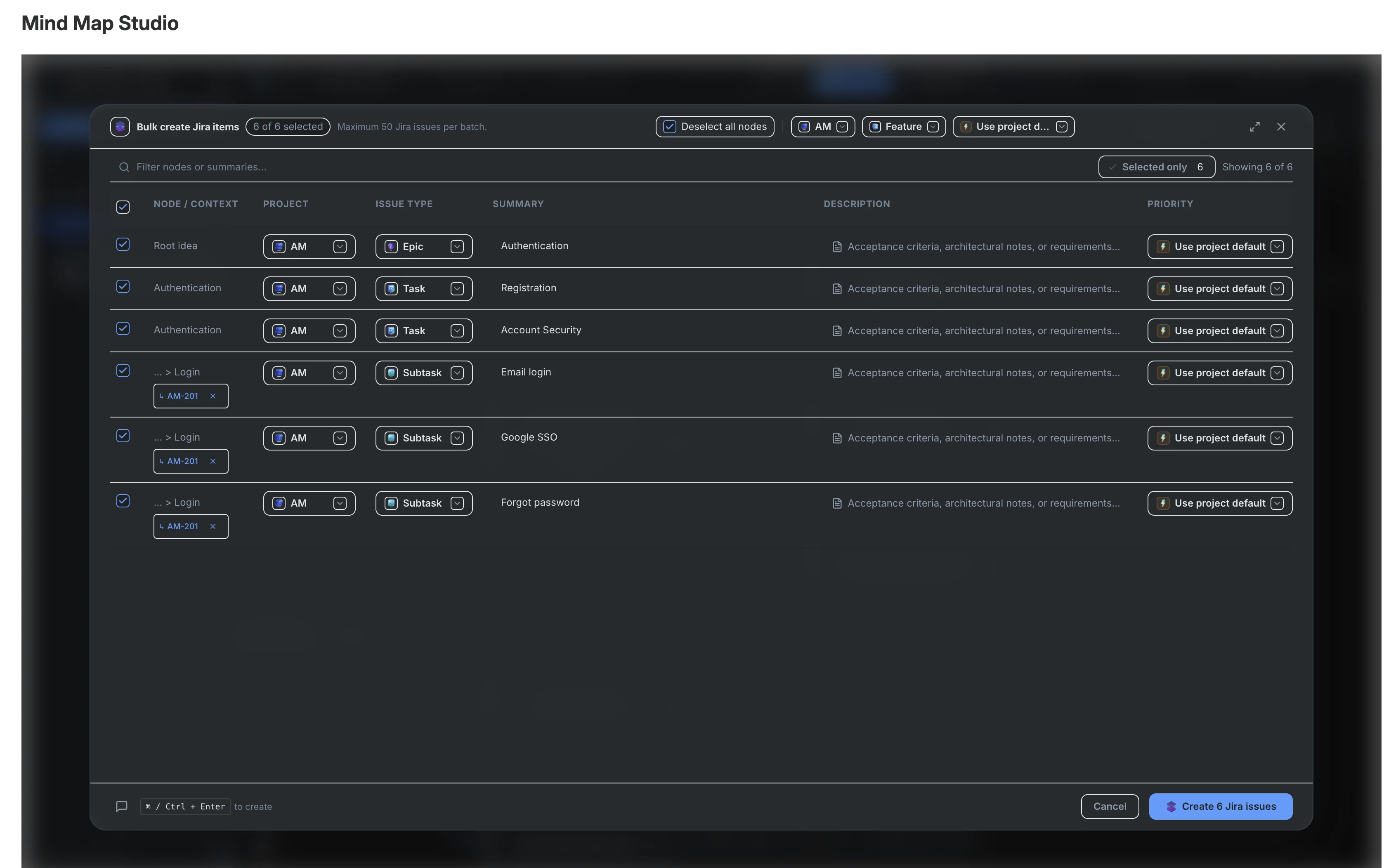The height and width of the screenshot is (868, 1384).
Task: Change Subtask issue type for Email login row
Action: tap(424, 373)
